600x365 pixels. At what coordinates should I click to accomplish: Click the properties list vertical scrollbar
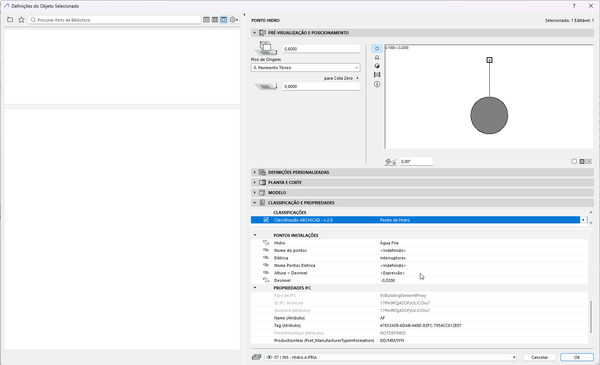[591, 318]
